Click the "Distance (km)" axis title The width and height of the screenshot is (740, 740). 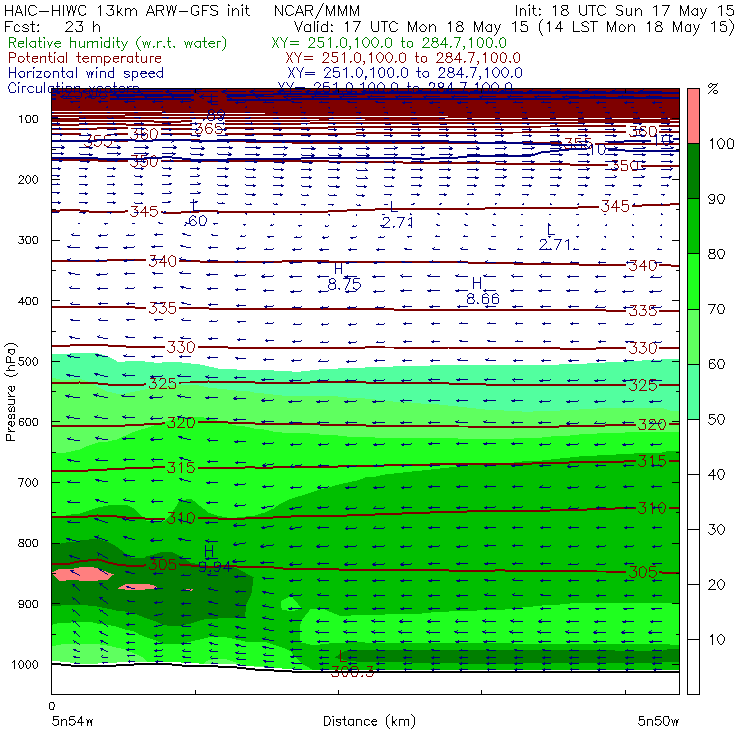(x=369, y=721)
